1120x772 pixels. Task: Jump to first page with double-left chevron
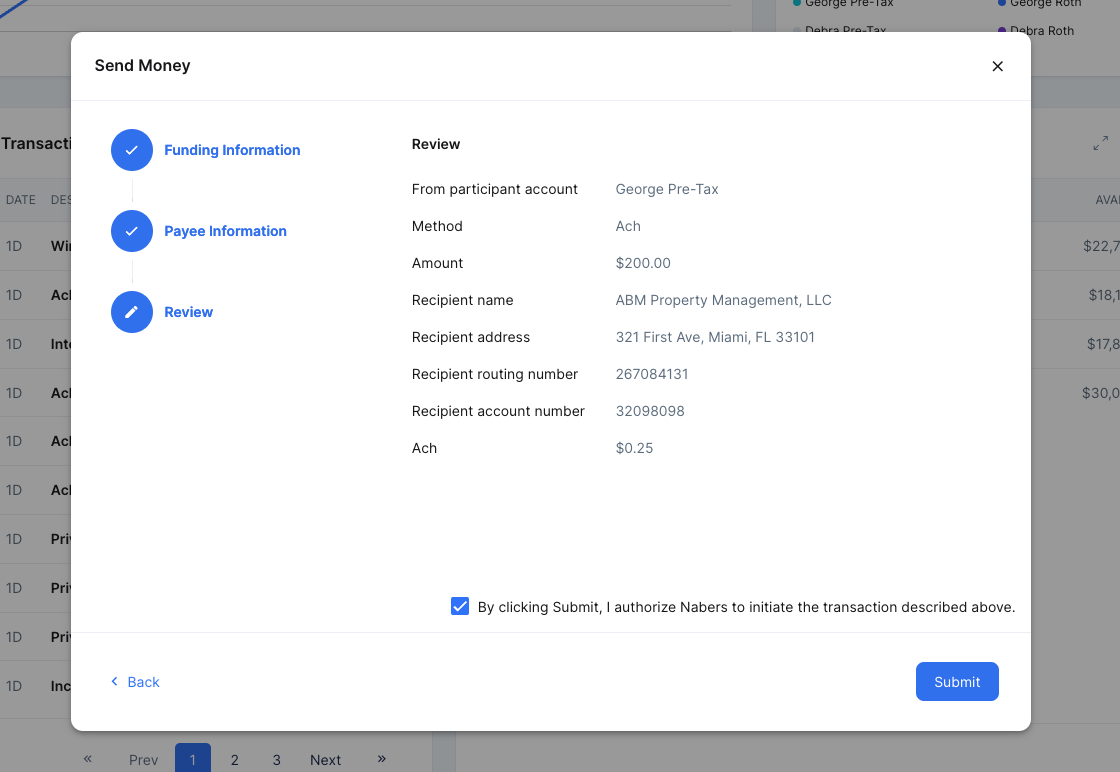pyautogui.click(x=88, y=759)
